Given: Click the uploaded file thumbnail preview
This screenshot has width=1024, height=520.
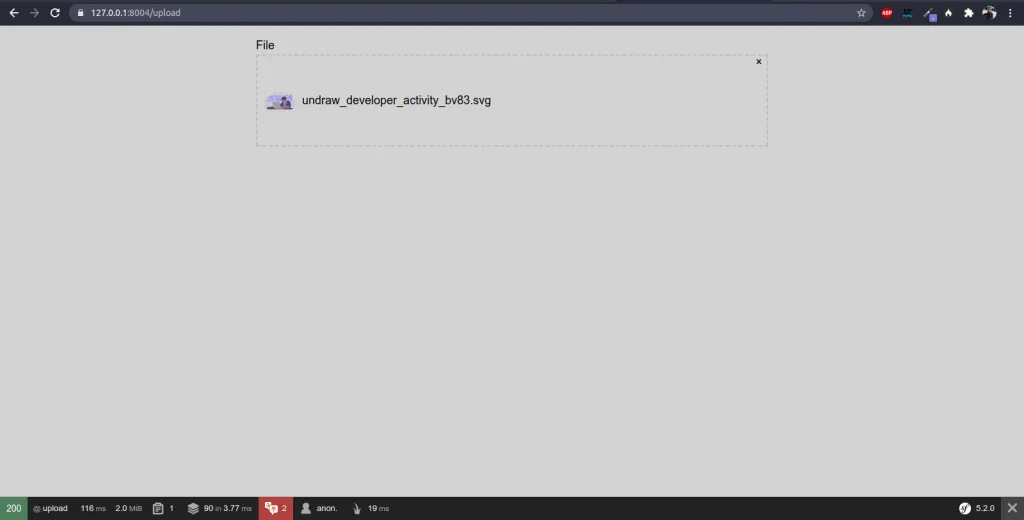Looking at the screenshot, I should [280, 101].
